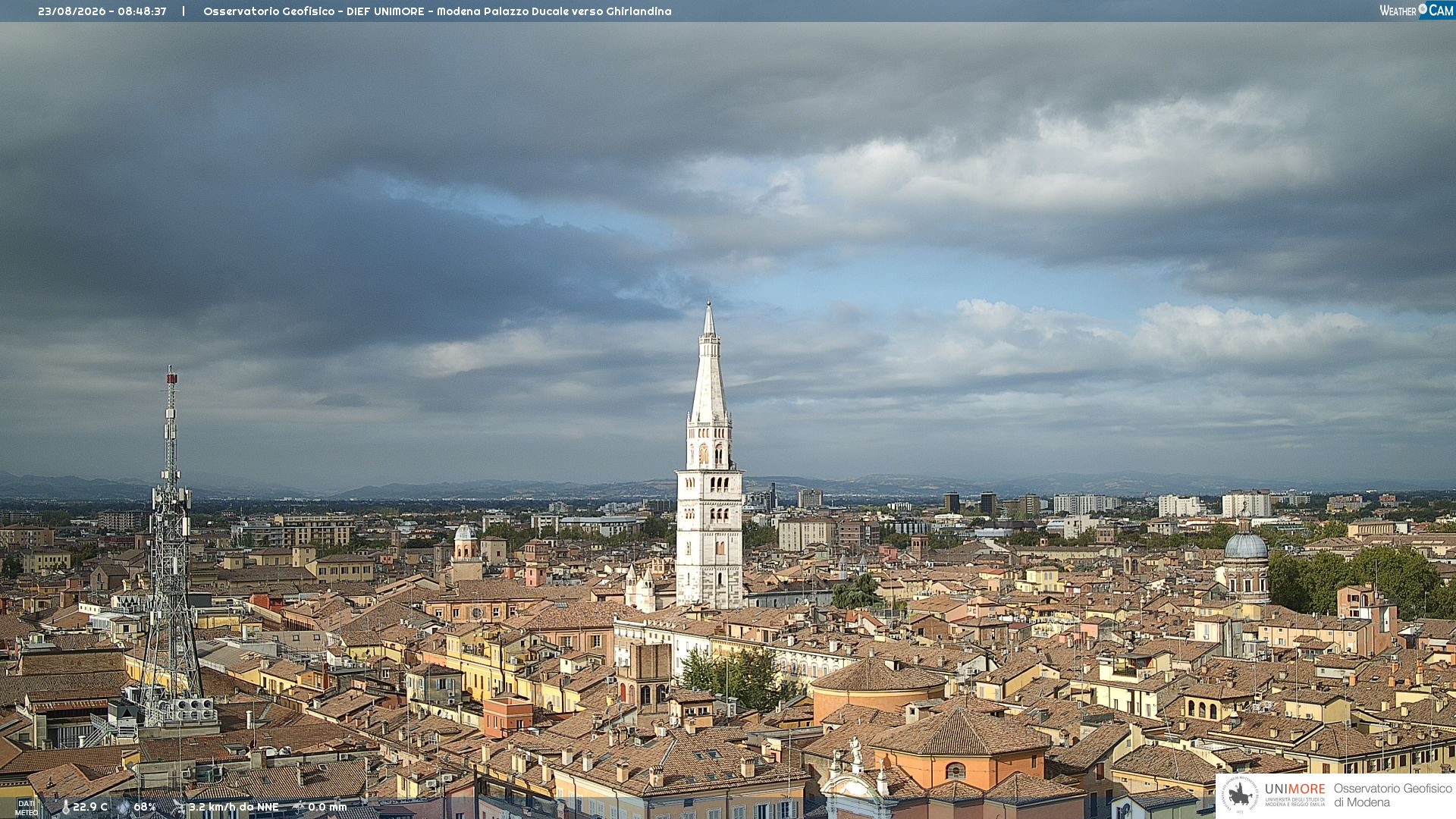The image size is (1456, 819).
Task: Click the UNIMORE university seal emblem
Action: [x=1241, y=795]
